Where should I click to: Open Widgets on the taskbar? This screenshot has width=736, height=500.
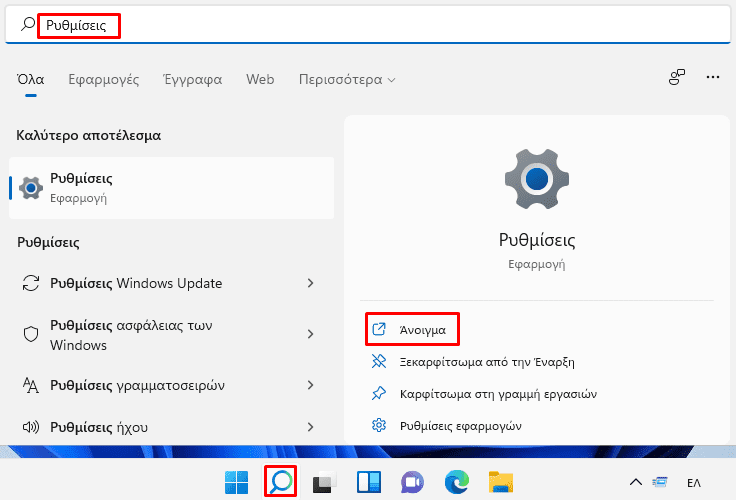click(369, 482)
